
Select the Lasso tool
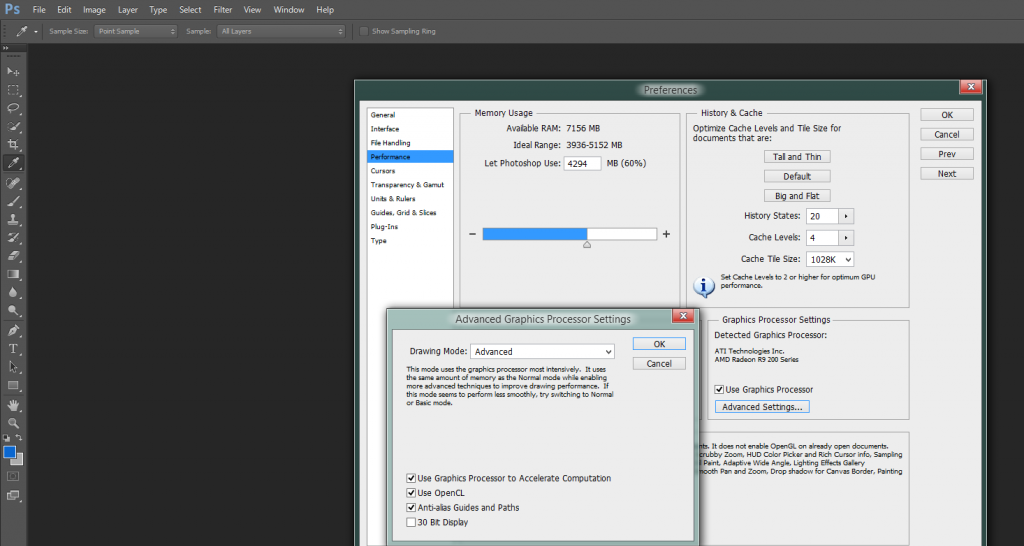click(13, 108)
